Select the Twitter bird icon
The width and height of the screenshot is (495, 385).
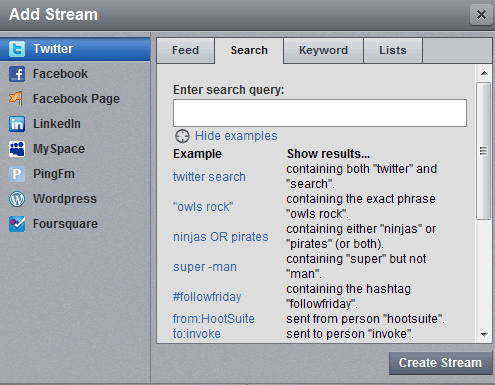[17, 49]
